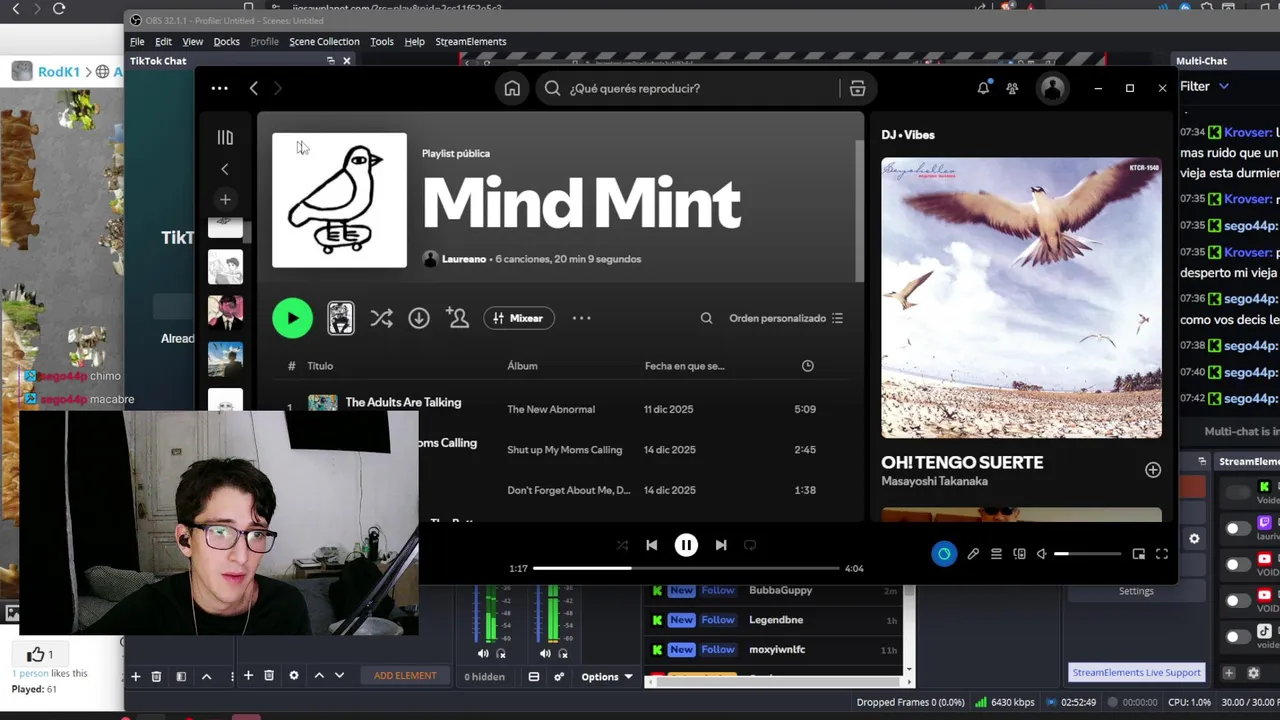Open The New Abnormal album link
This screenshot has width=1280, height=720.
(x=551, y=409)
